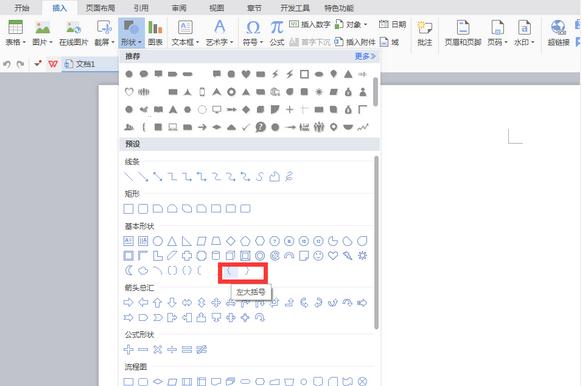Select the oval shape in 基本形状
582x386 pixels.
tap(157, 241)
